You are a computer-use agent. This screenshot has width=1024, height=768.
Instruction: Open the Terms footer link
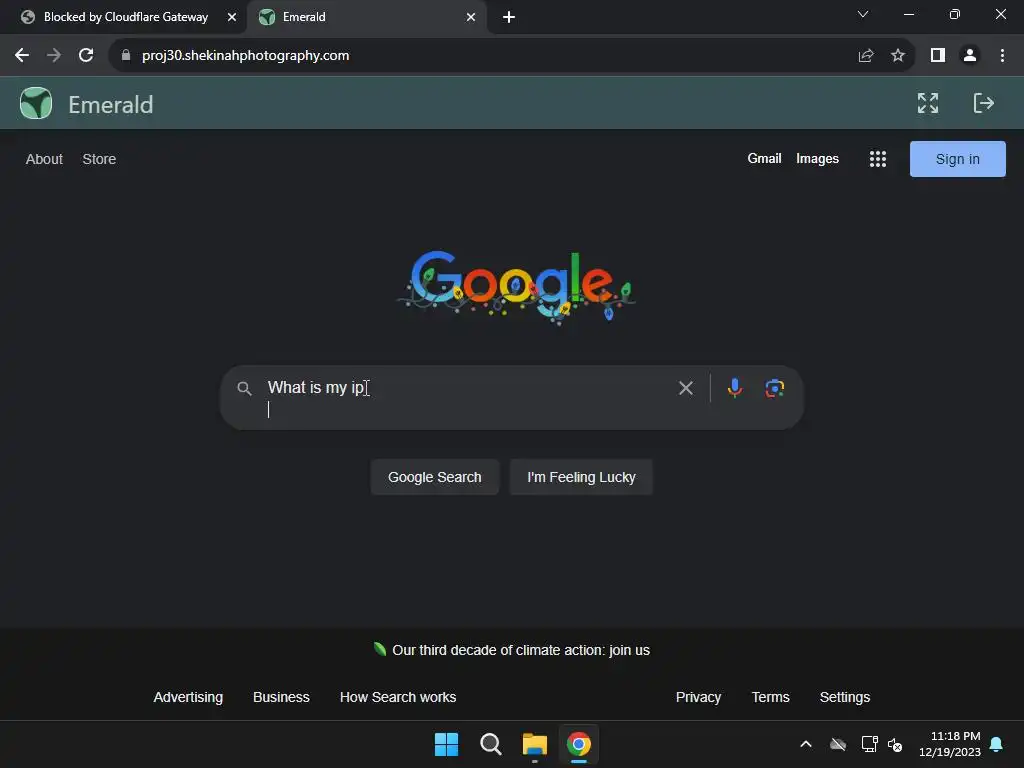click(771, 697)
